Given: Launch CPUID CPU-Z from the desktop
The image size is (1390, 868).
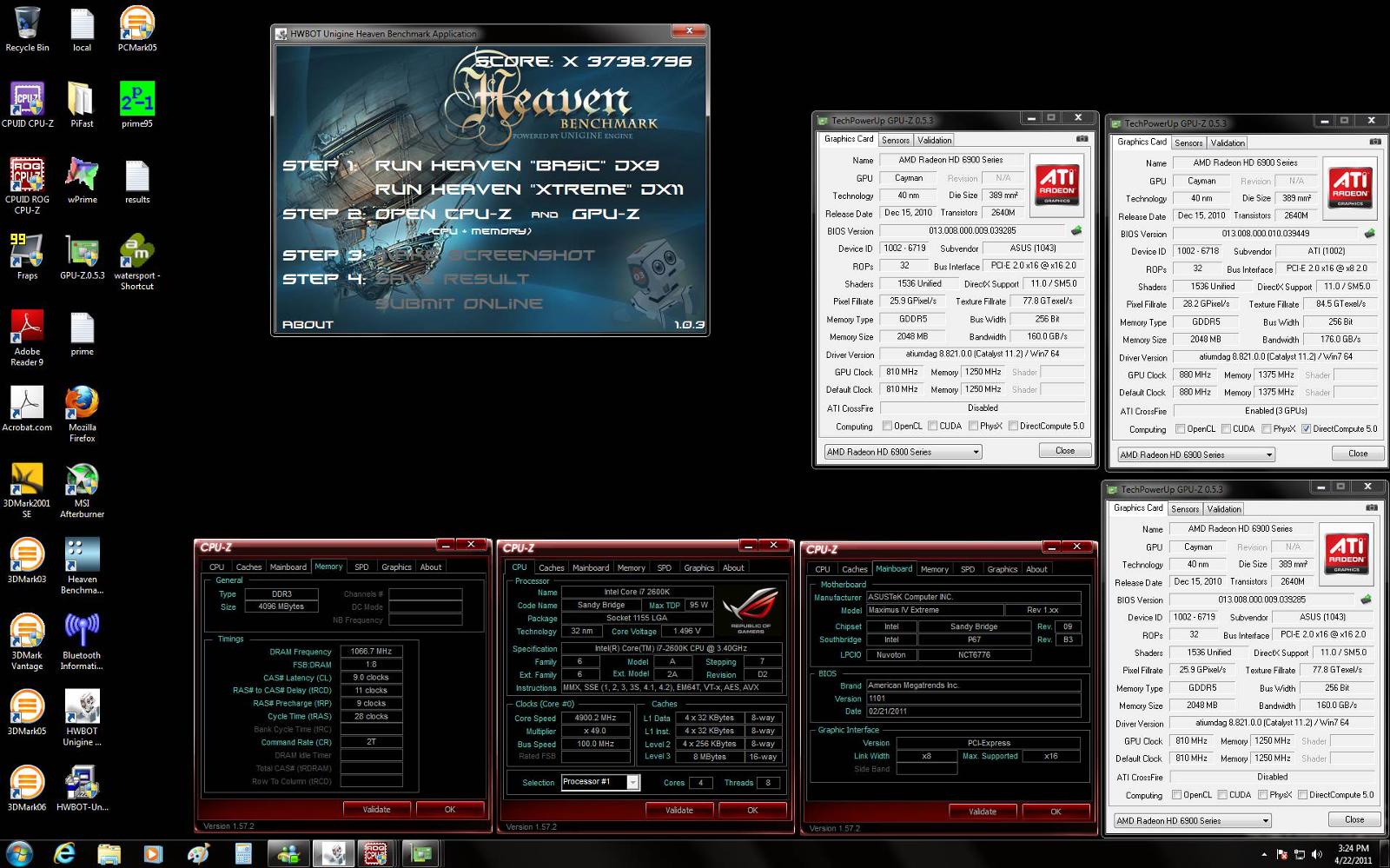Looking at the screenshot, I should coord(27,104).
